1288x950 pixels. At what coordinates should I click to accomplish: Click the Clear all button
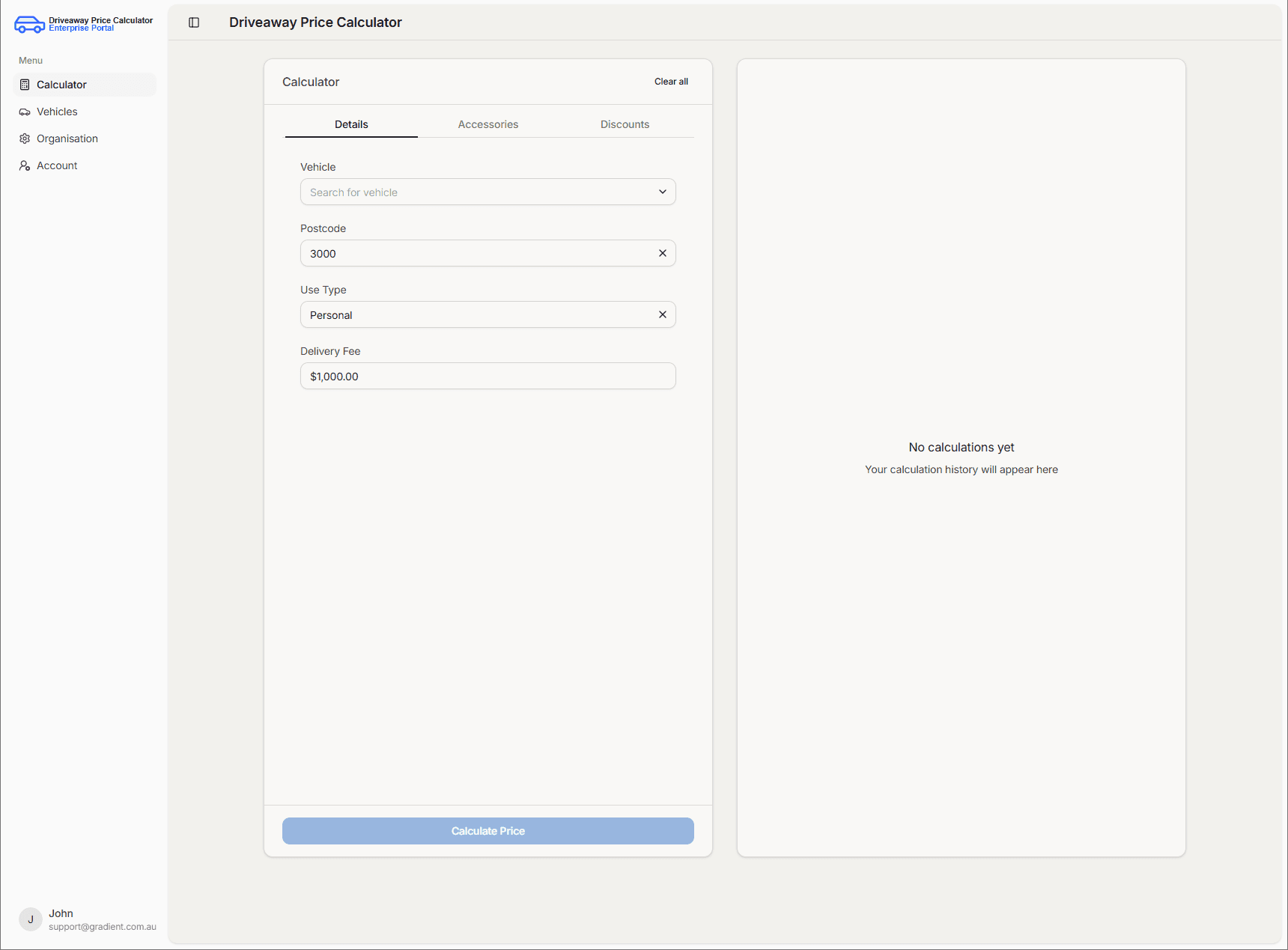point(671,82)
